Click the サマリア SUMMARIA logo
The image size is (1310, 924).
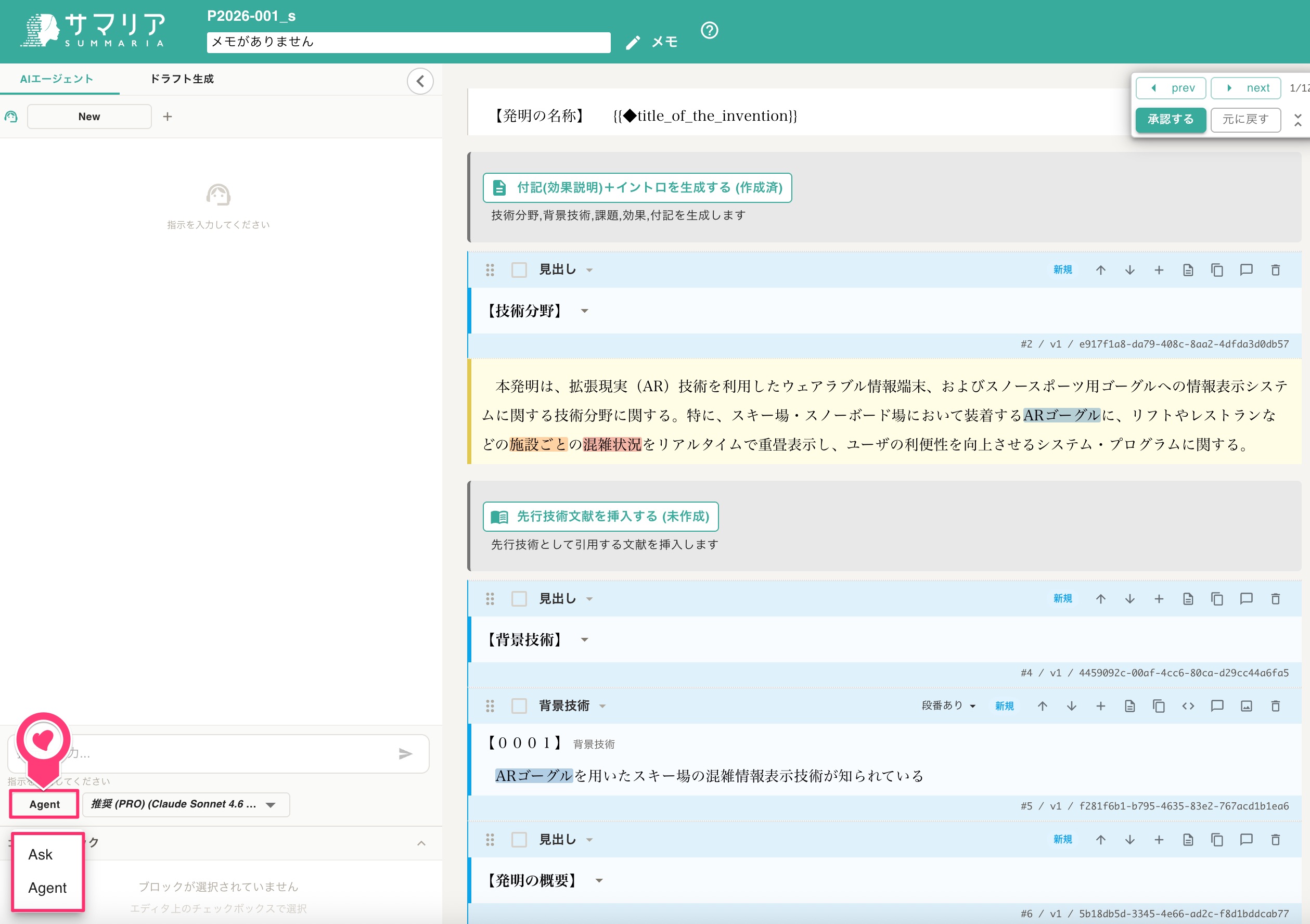click(93, 30)
